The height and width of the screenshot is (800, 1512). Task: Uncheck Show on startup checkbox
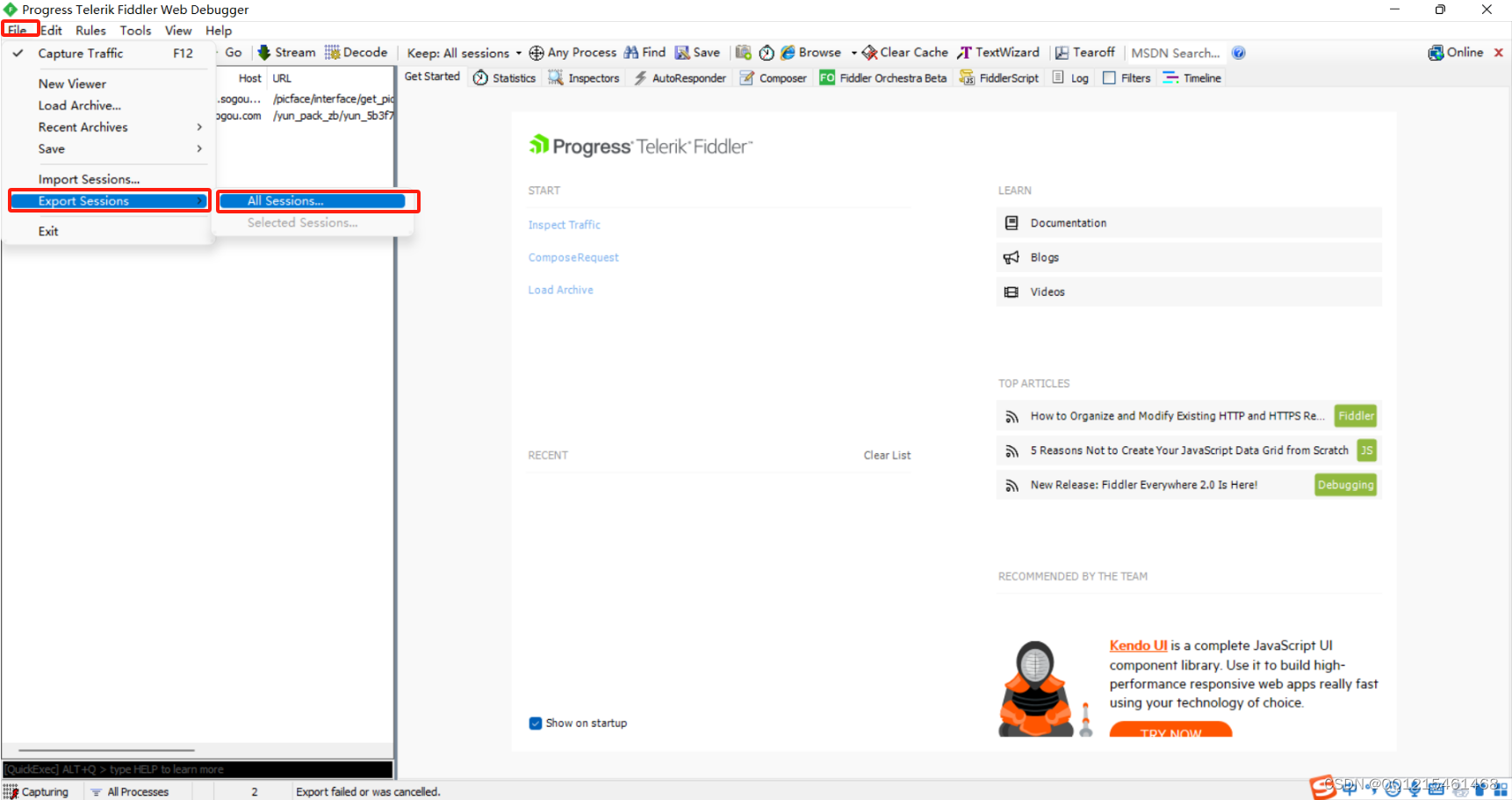tap(536, 724)
